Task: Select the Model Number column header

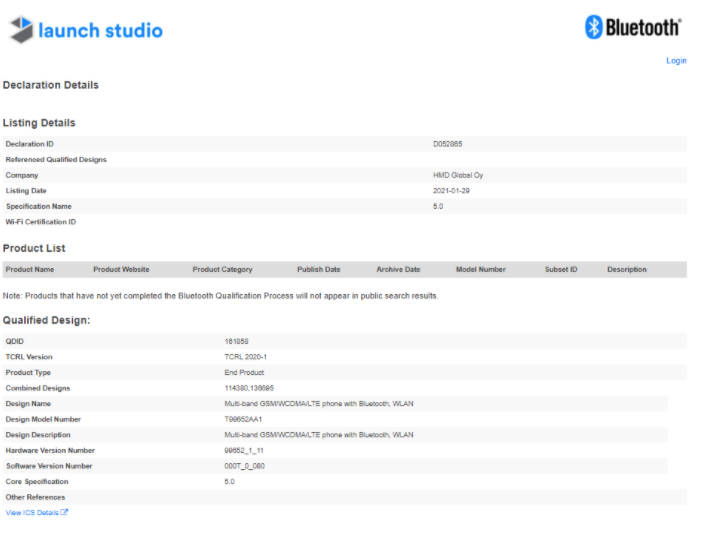Action: [x=480, y=269]
